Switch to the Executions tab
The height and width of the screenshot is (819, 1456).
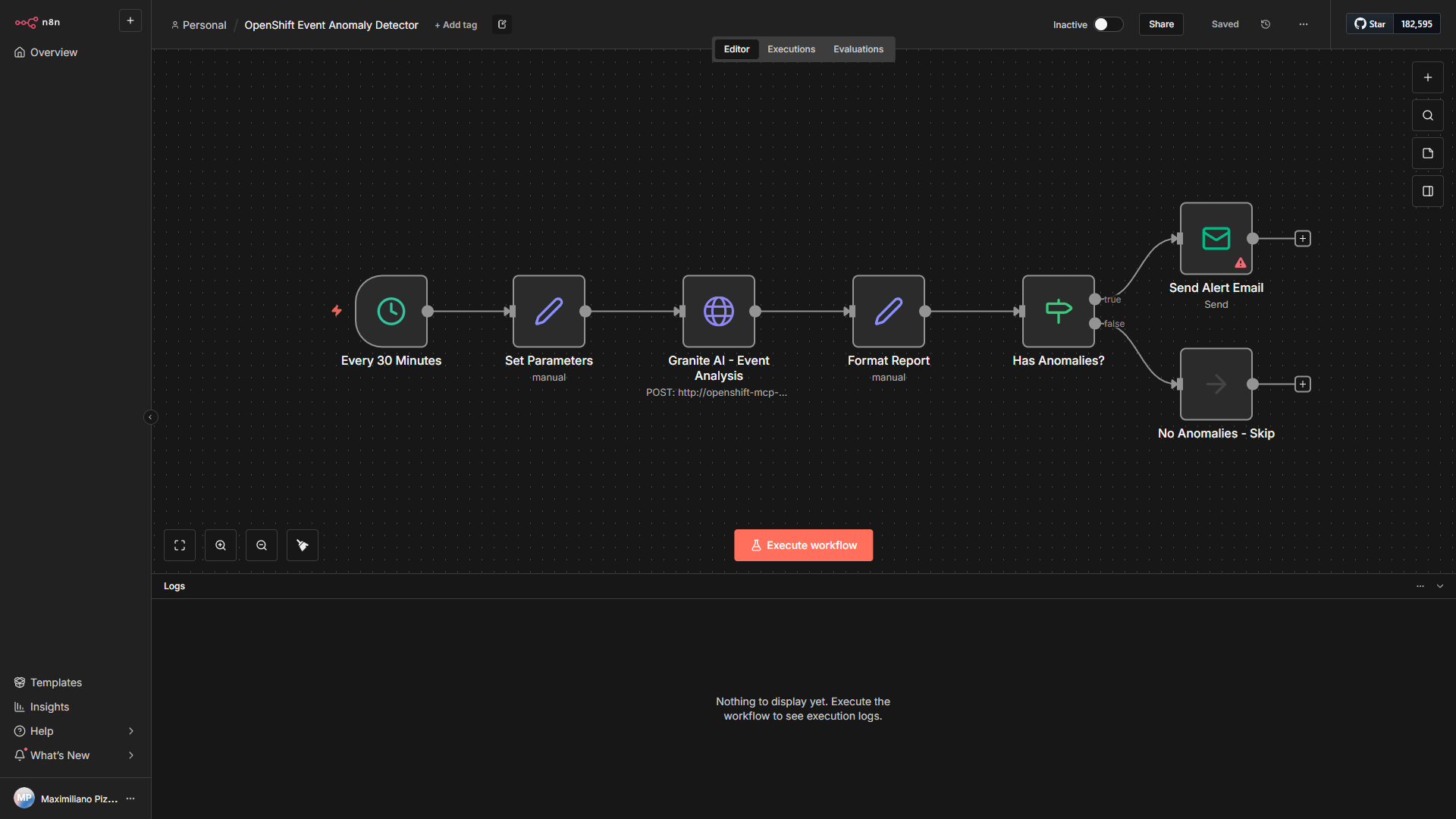[791, 49]
